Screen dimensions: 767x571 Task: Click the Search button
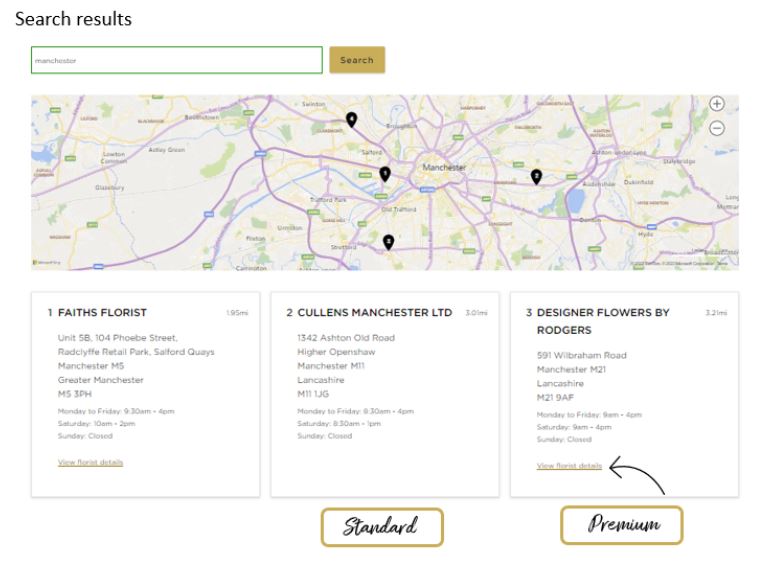point(357,60)
